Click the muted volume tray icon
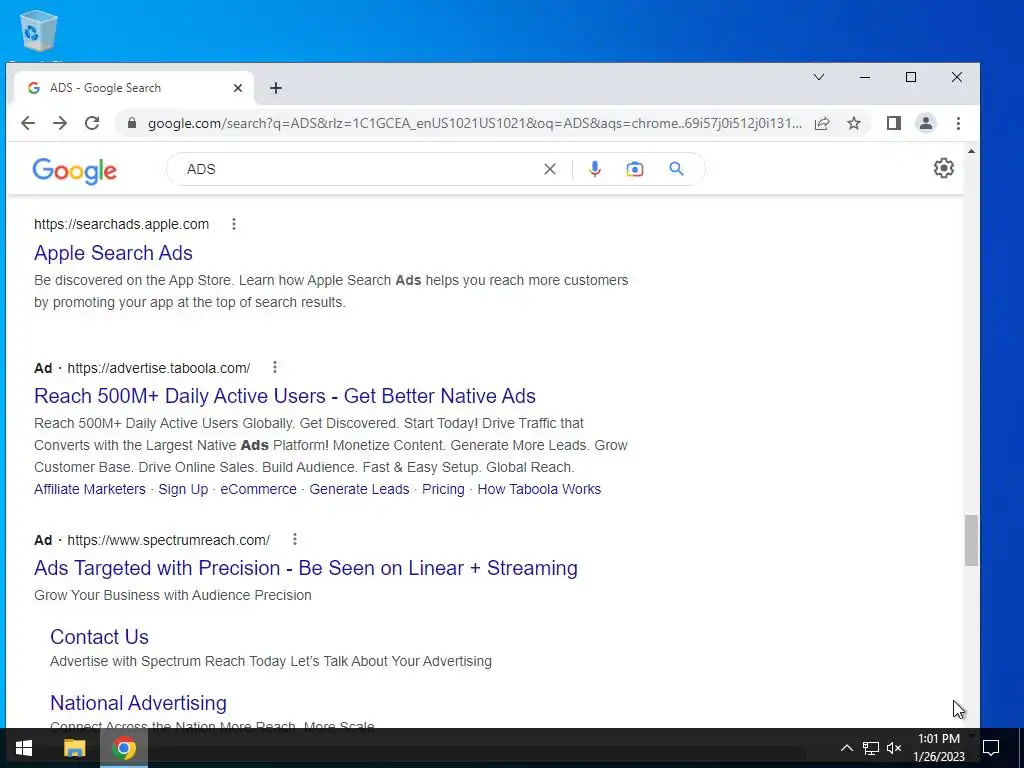Image resolution: width=1024 pixels, height=768 pixels. coord(894,748)
